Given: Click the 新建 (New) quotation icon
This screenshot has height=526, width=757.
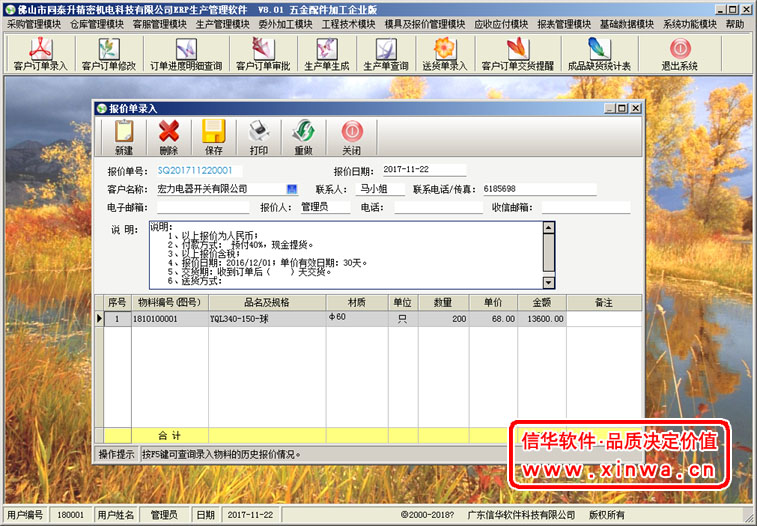Looking at the screenshot, I should point(123,136).
